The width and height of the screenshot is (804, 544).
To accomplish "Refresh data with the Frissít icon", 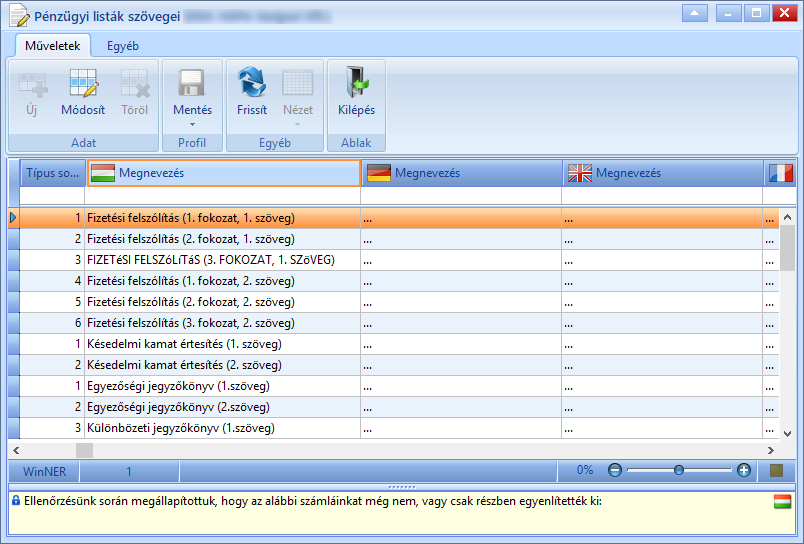I will pyautogui.click(x=251, y=83).
